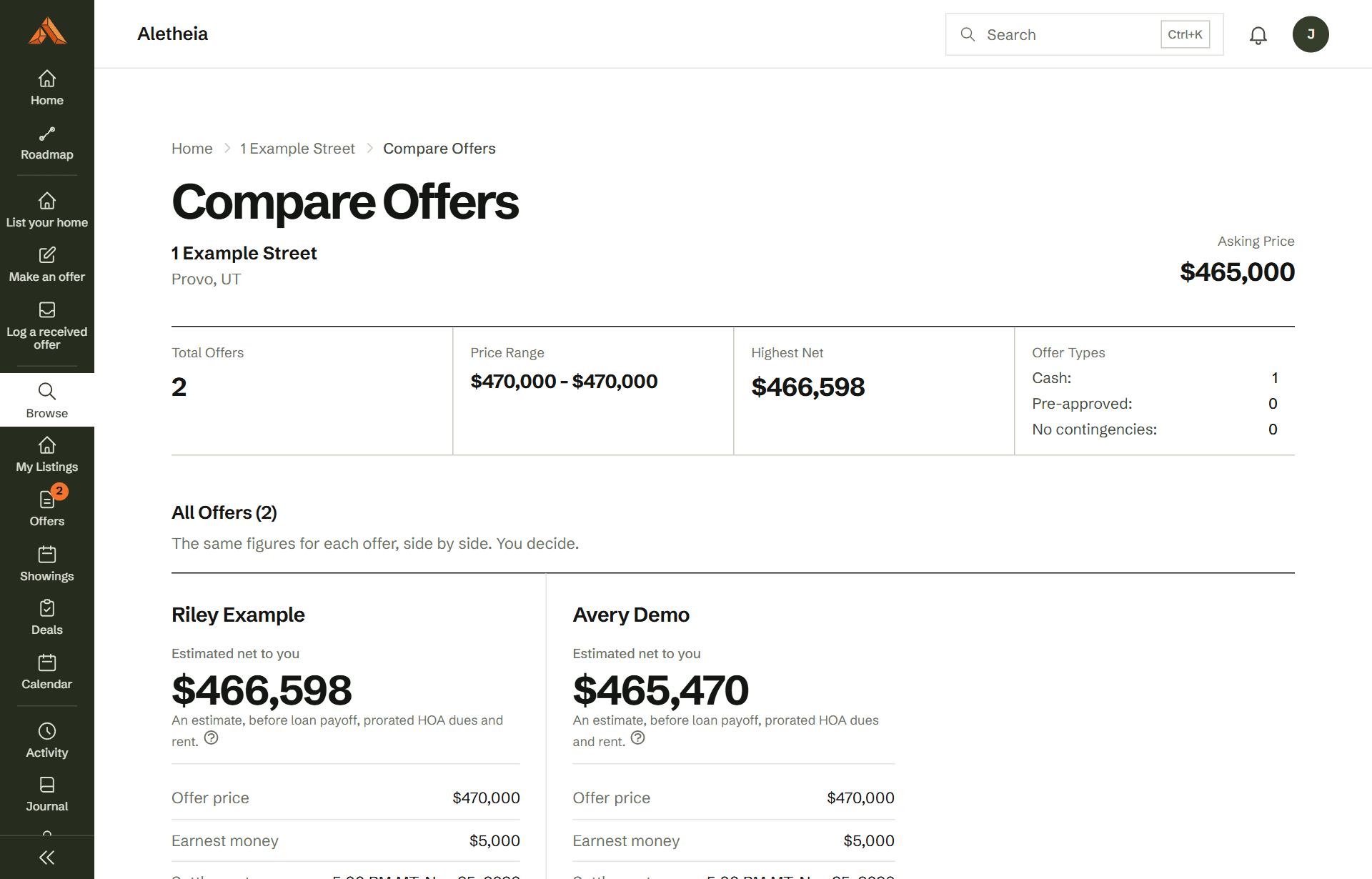The height and width of the screenshot is (879, 1372).
Task: Open the Calendar sidebar item
Action: tap(47, 672)
